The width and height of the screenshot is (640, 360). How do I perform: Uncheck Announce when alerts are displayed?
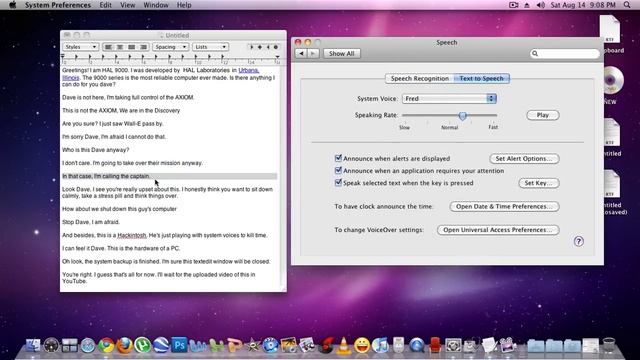(x=338, y=158)
